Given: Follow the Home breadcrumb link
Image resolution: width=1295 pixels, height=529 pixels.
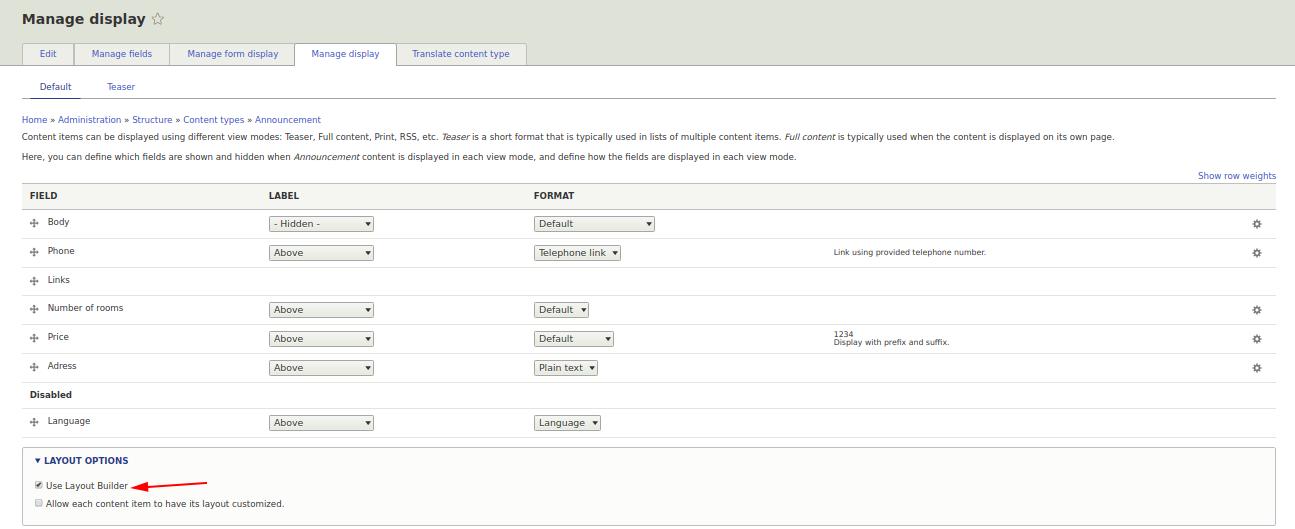Looking at the screenshot, I should coord(35,120).
